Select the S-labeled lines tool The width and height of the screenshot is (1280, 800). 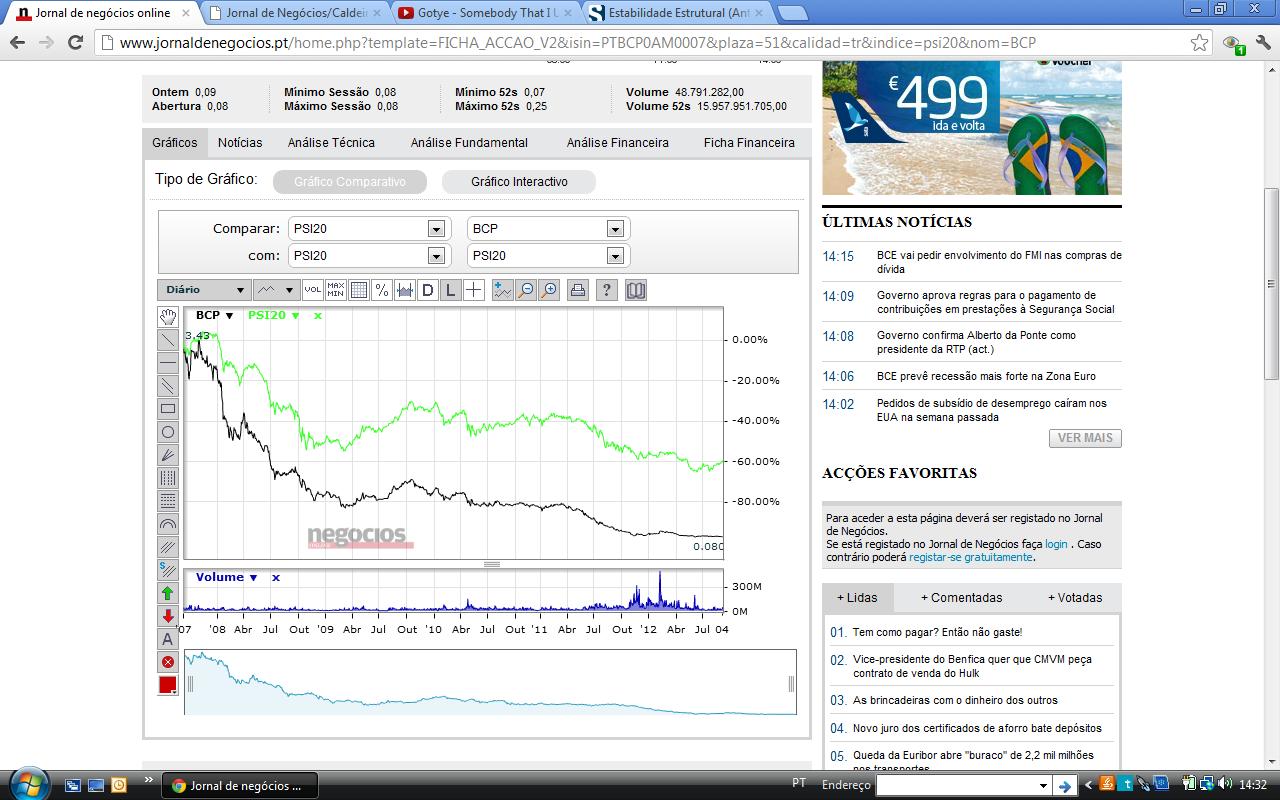point(168,570)
